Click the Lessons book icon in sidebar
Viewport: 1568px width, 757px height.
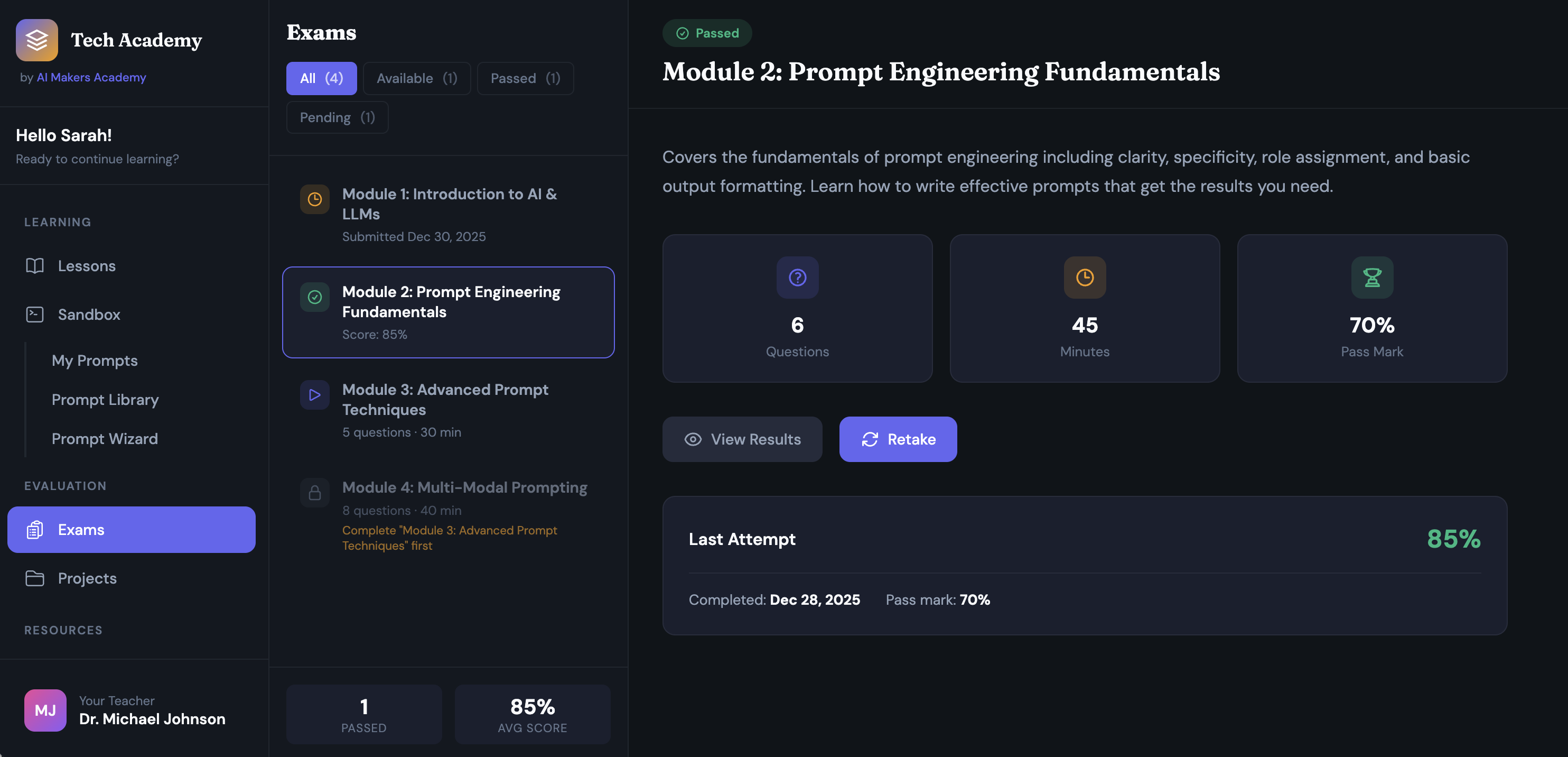click(x=35, y=266)
